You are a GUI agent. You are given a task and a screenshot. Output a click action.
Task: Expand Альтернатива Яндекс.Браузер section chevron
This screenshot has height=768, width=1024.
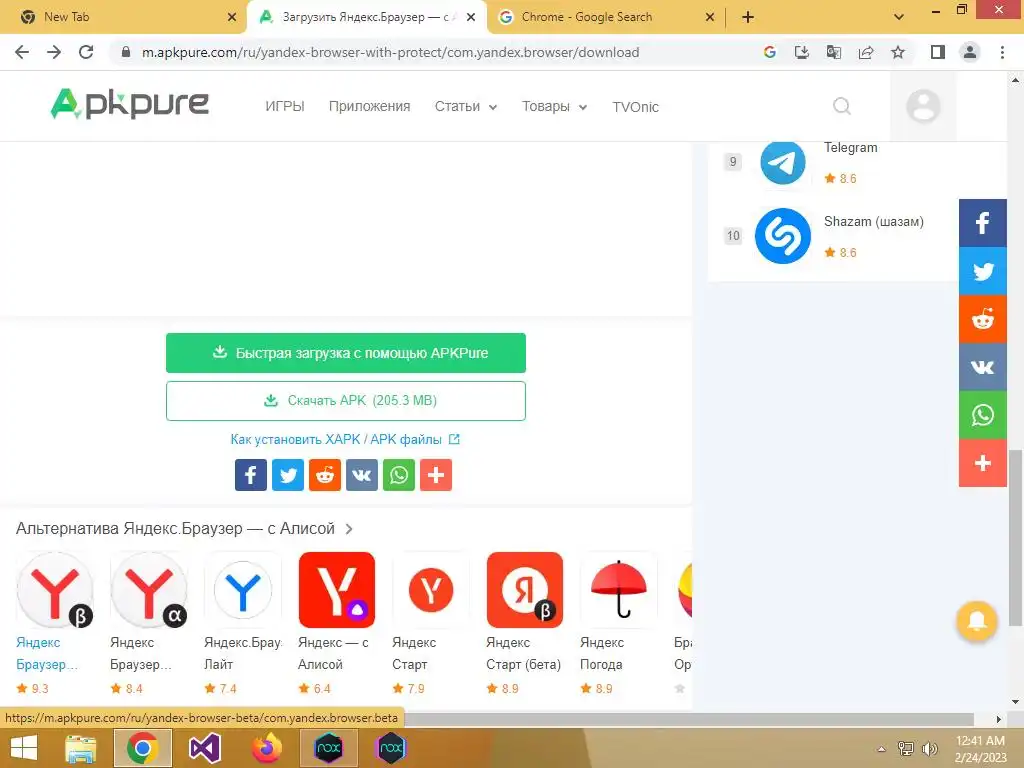349,529
